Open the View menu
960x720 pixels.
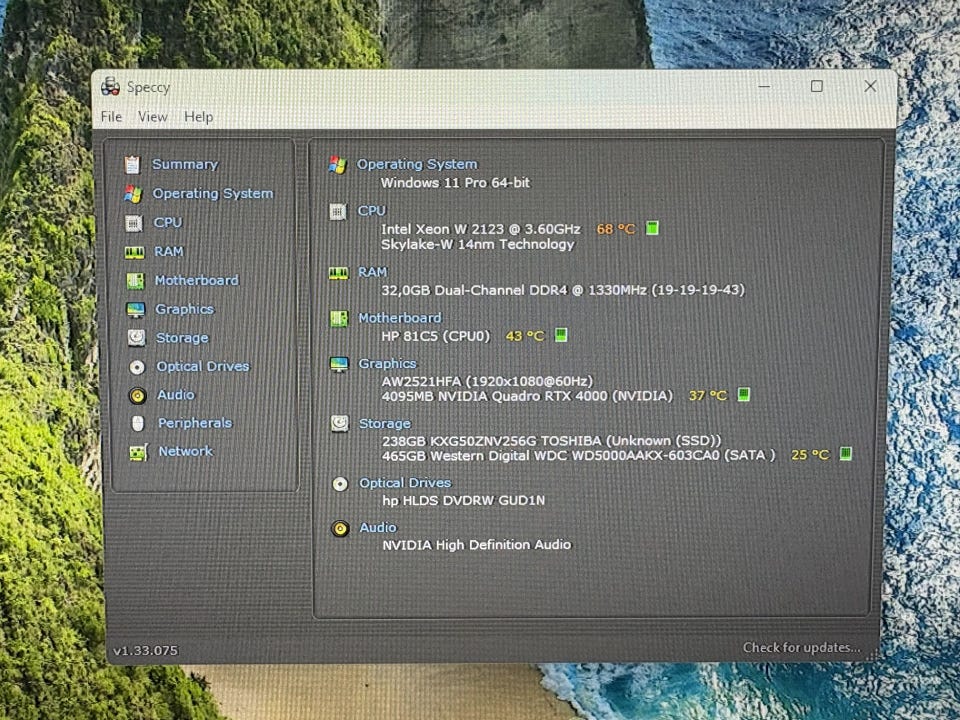[x=152, y=116]
